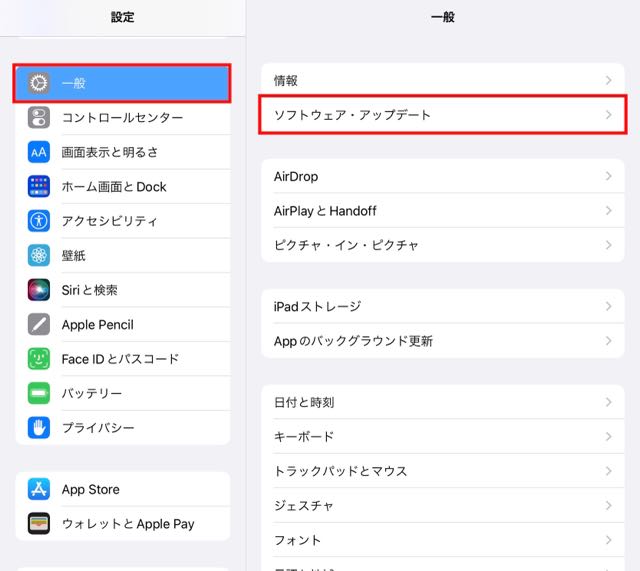Click chevron on iPad ストレージ row
The height and width of the screenshot is (571, 640).
pos(609,306)
